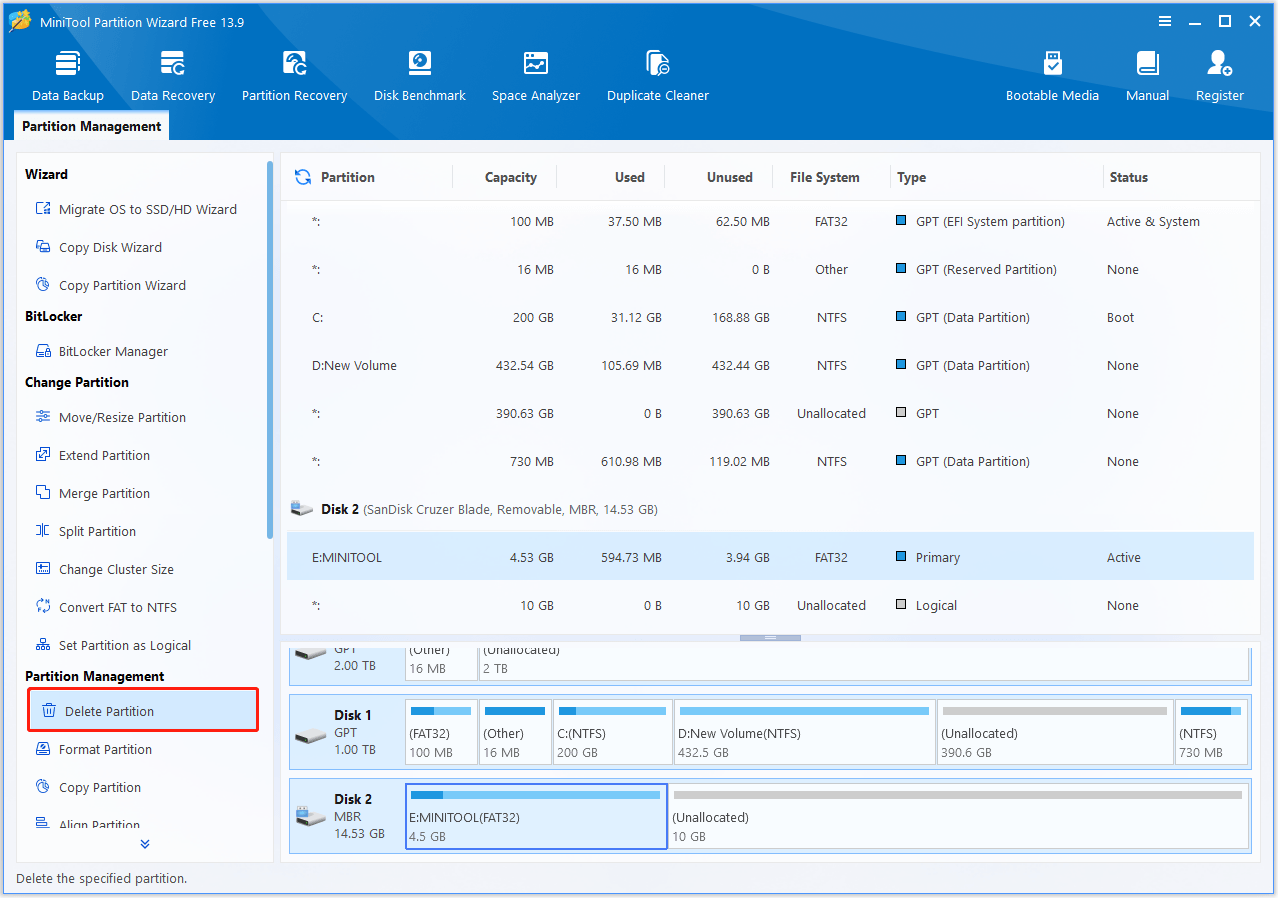This screenshot has height=898, width=1278.
Task: Sort the list by the Capacity column
Action: pos(510,177)
